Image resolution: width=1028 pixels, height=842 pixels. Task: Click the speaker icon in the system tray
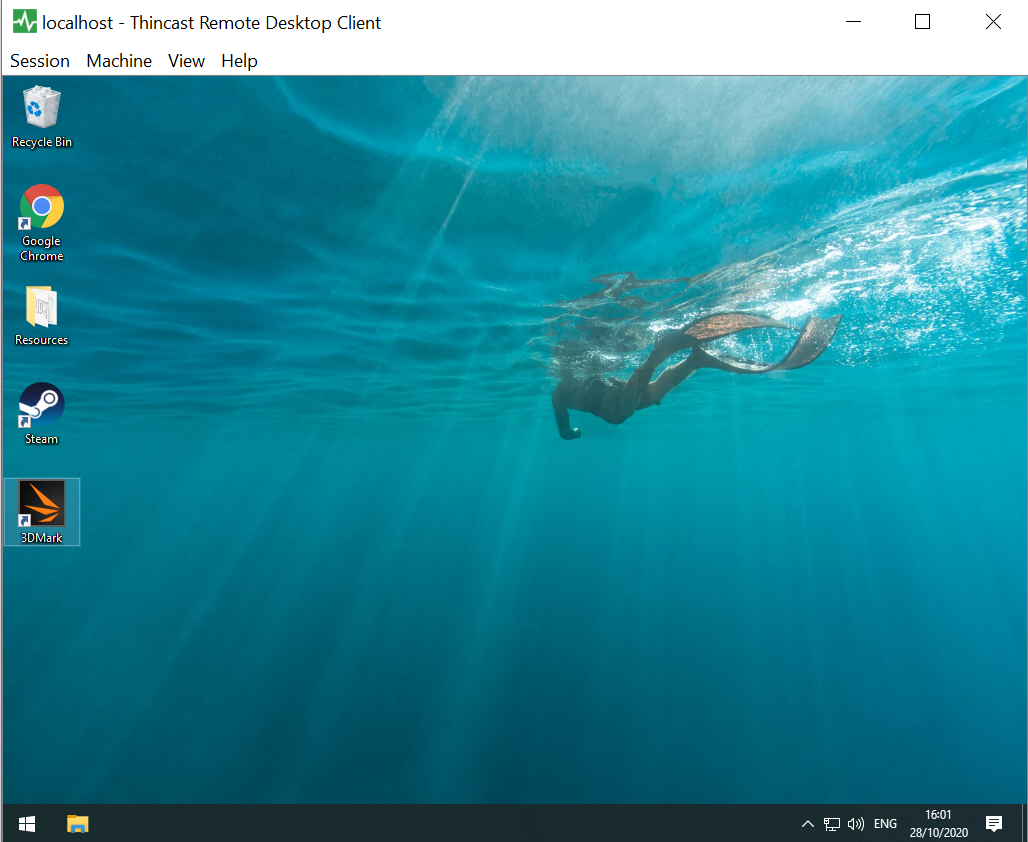pyautogui.click(x=856, y=823)
